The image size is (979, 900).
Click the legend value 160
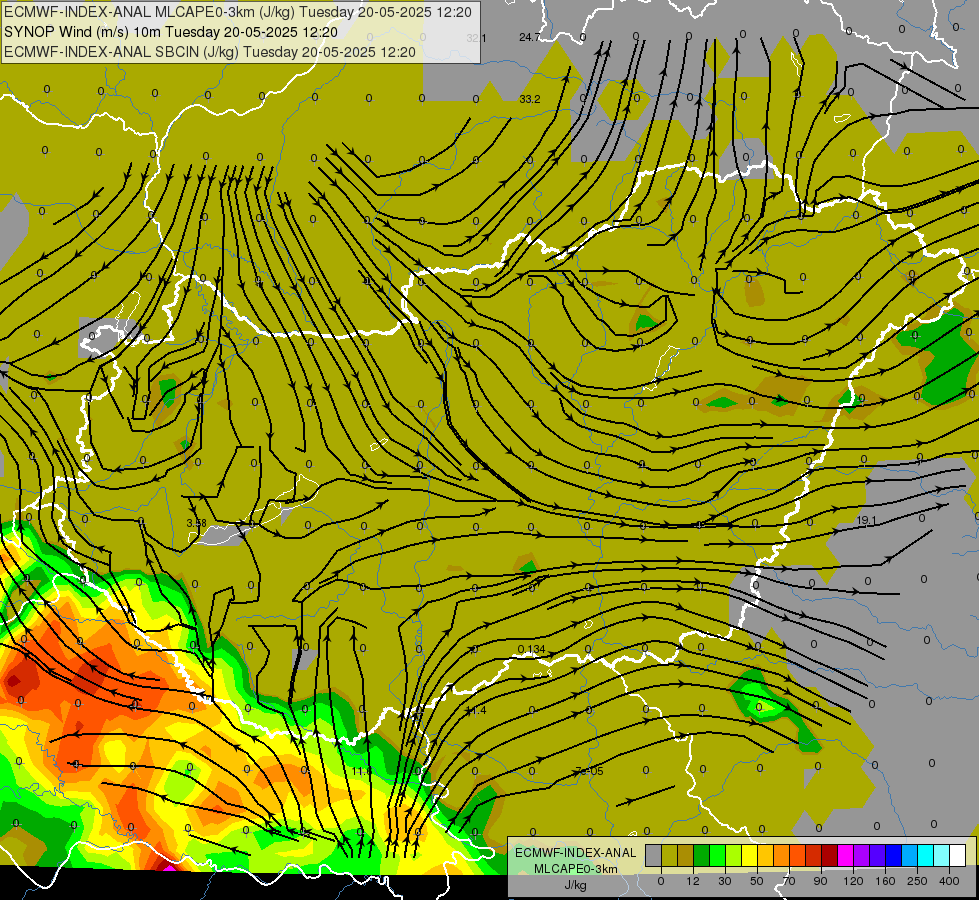[x=885, y=881]
